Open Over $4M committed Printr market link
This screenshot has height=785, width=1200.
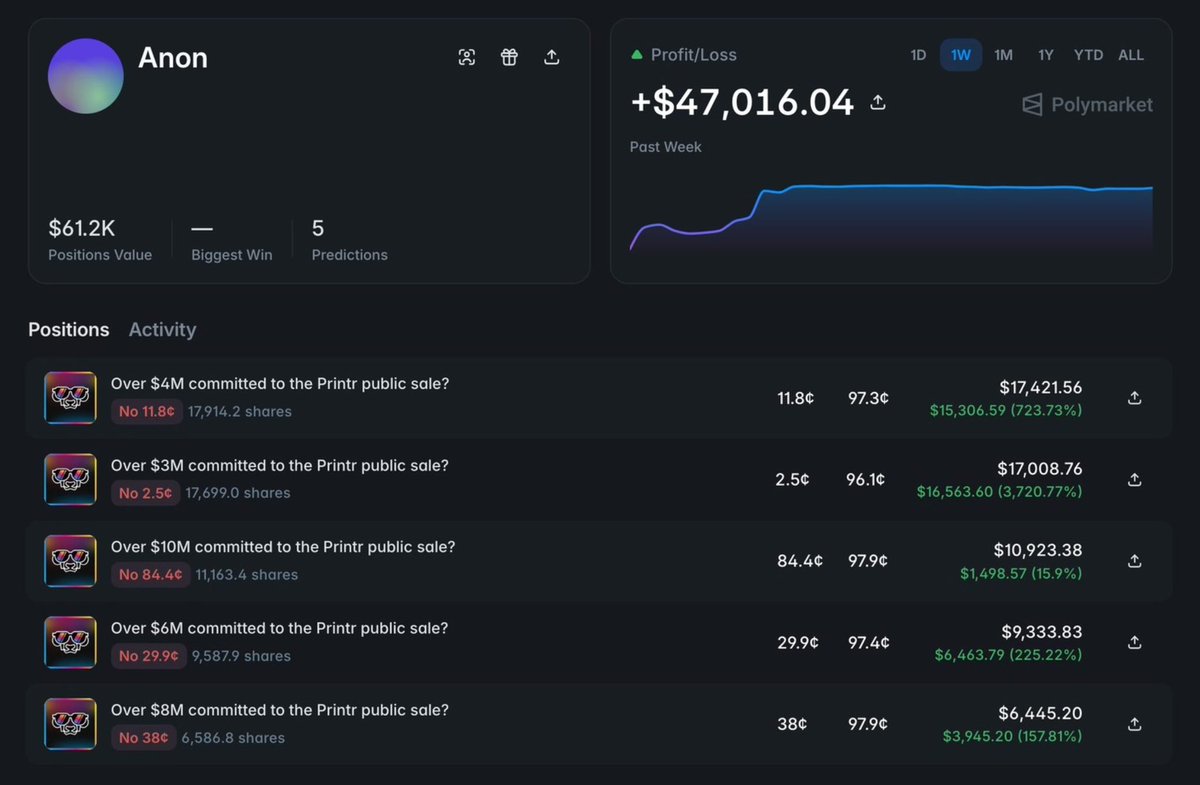[x=280, y=384]
